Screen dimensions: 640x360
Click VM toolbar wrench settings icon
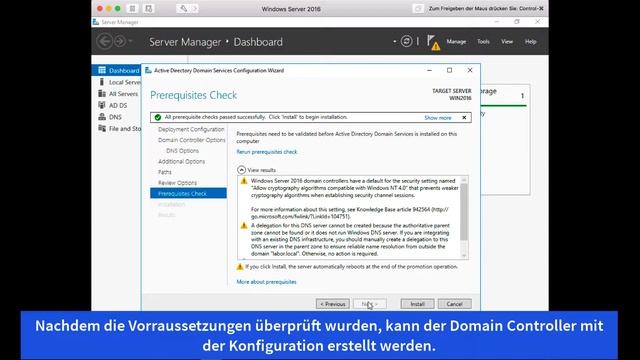coord(183,8)
